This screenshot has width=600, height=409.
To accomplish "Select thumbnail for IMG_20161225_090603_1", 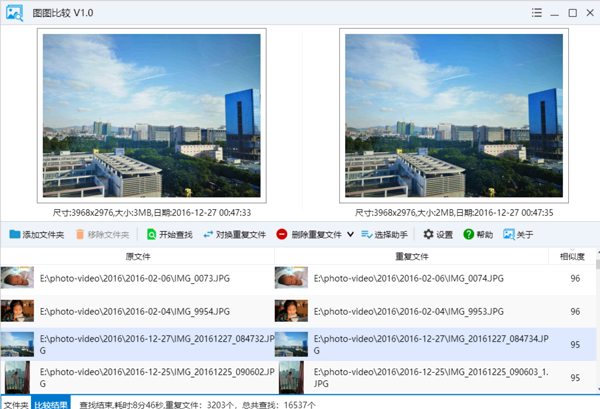I will tap(291, 377).
